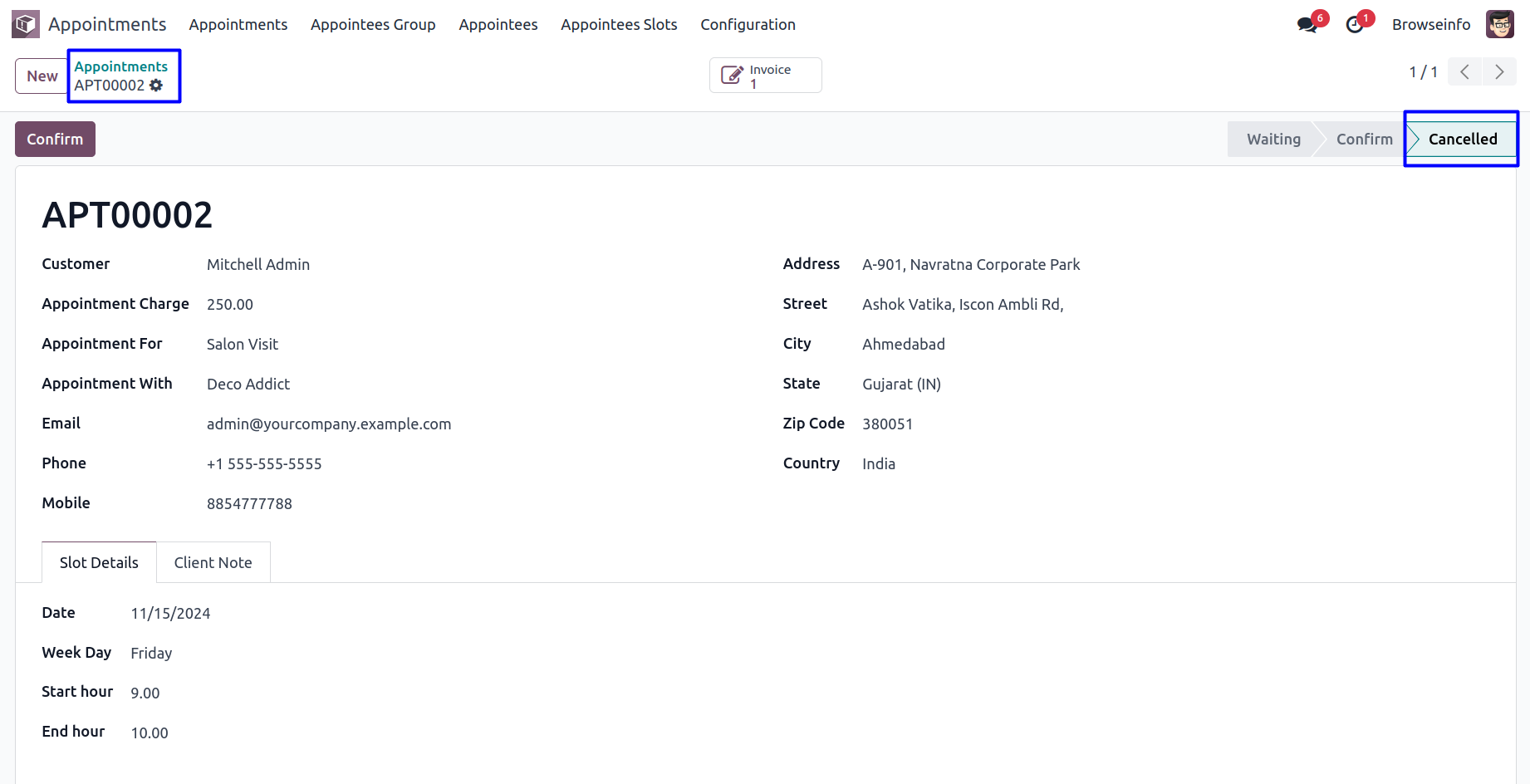
Task: Open the chat messages icon
Action: coord(1307,25)
